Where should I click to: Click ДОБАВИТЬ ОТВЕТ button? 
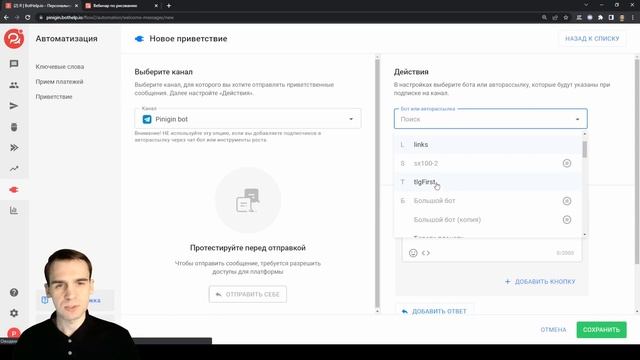[434, 311]
